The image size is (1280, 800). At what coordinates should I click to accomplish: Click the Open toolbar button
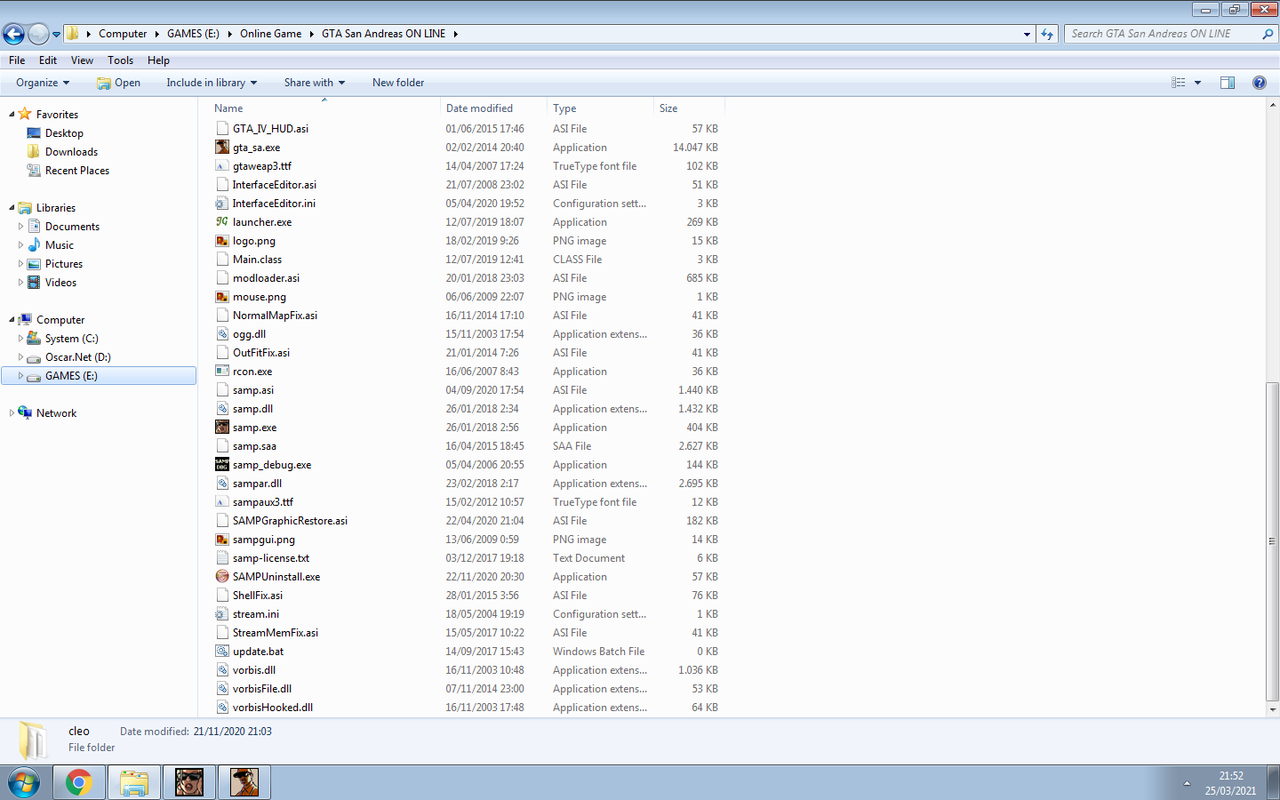[119, 83]
